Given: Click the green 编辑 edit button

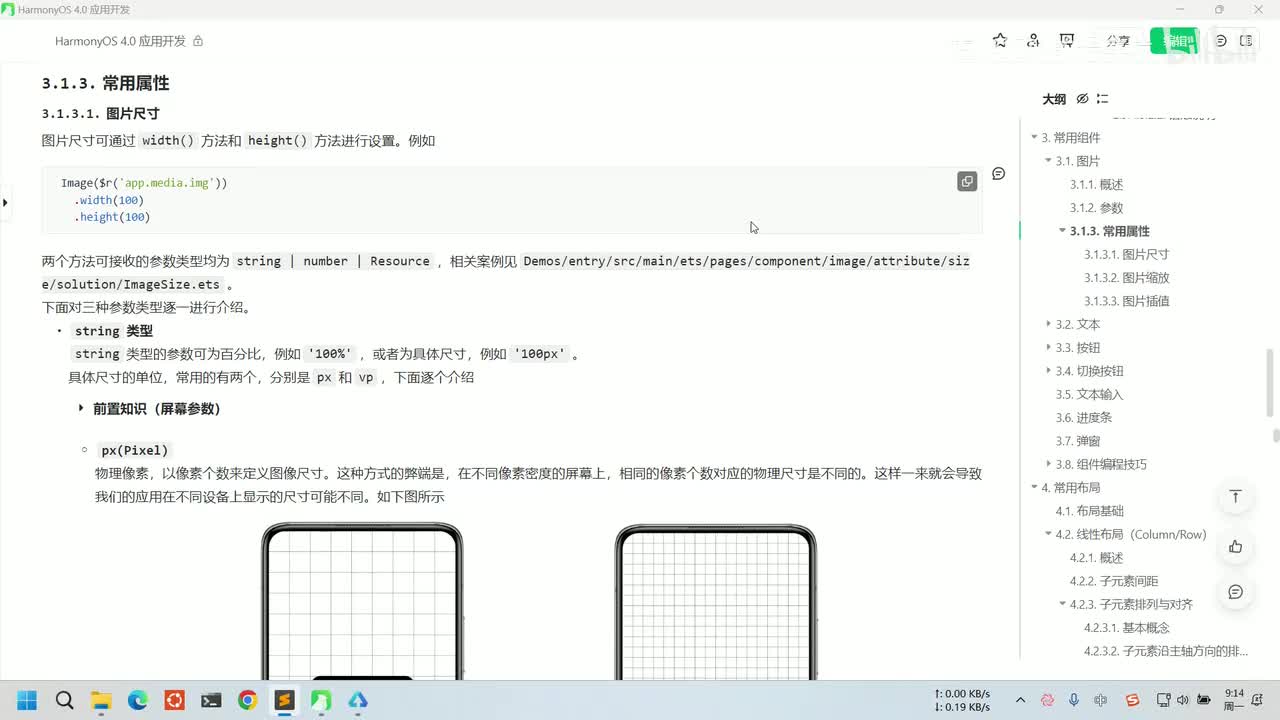Looking at the screenshot, I should tap(1174, 41).
